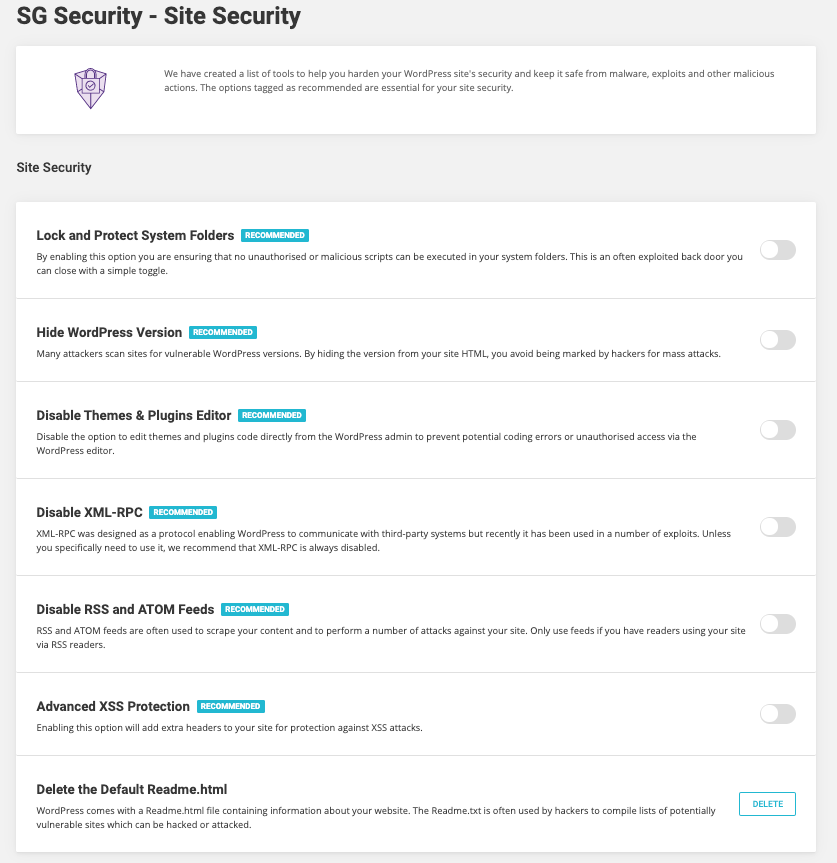Click the SG Security - Site Security page title
This screenshot has height=863, width=837.
coord(158,16)
